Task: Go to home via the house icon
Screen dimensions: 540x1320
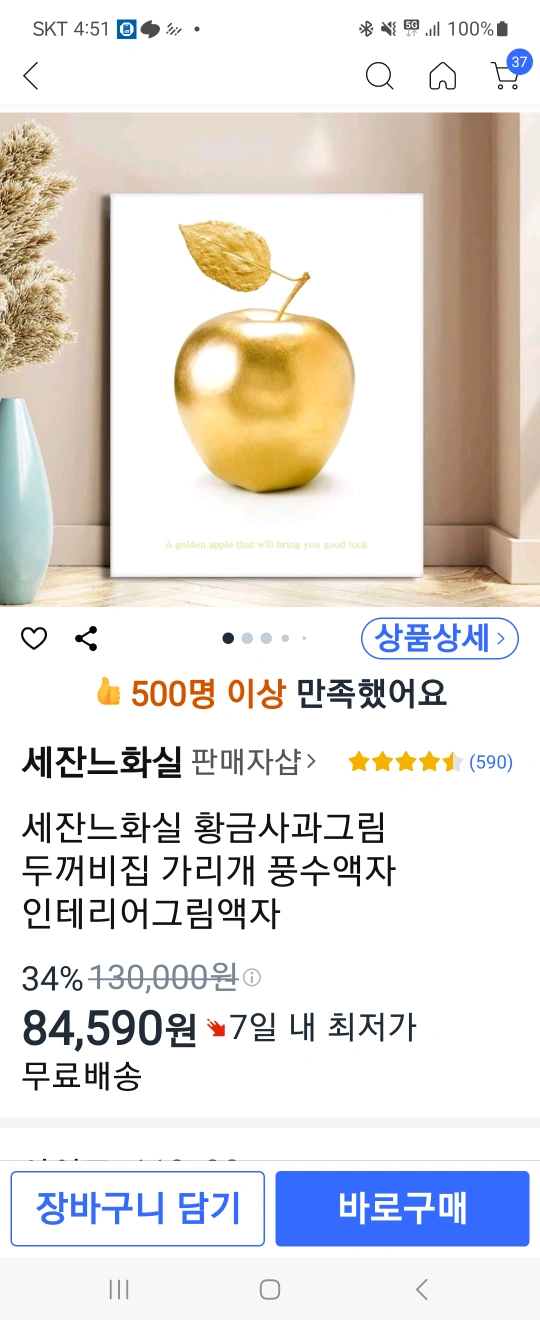Action: pyautogui.click(x=442, y=76)
